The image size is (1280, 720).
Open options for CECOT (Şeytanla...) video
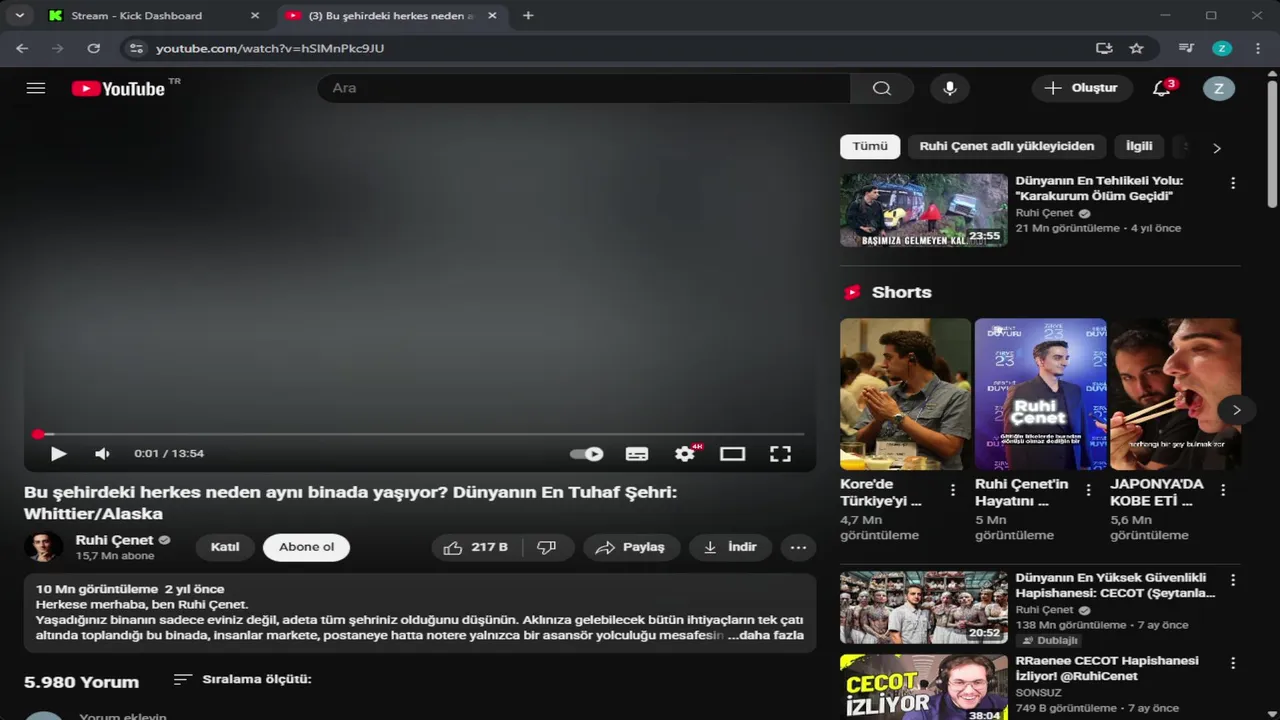pyautogui.click(x=1233, y=580)
